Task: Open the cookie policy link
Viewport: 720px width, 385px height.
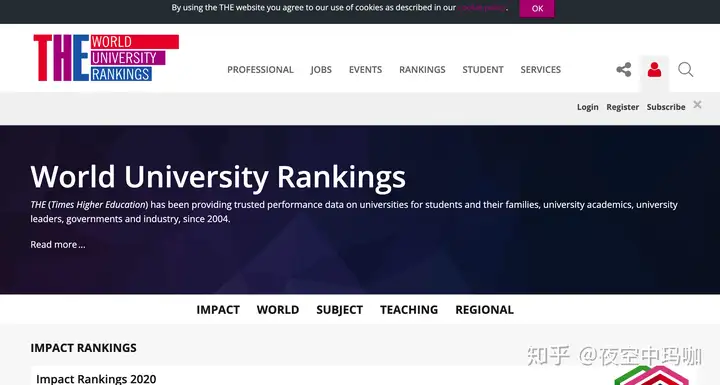Action: pos(482,7)
